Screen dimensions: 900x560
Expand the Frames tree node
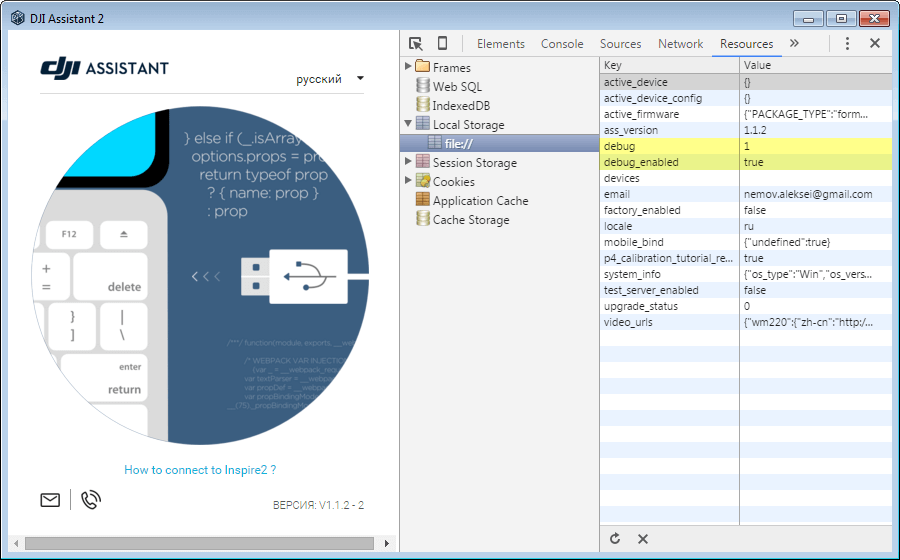[x=408, y=67]
